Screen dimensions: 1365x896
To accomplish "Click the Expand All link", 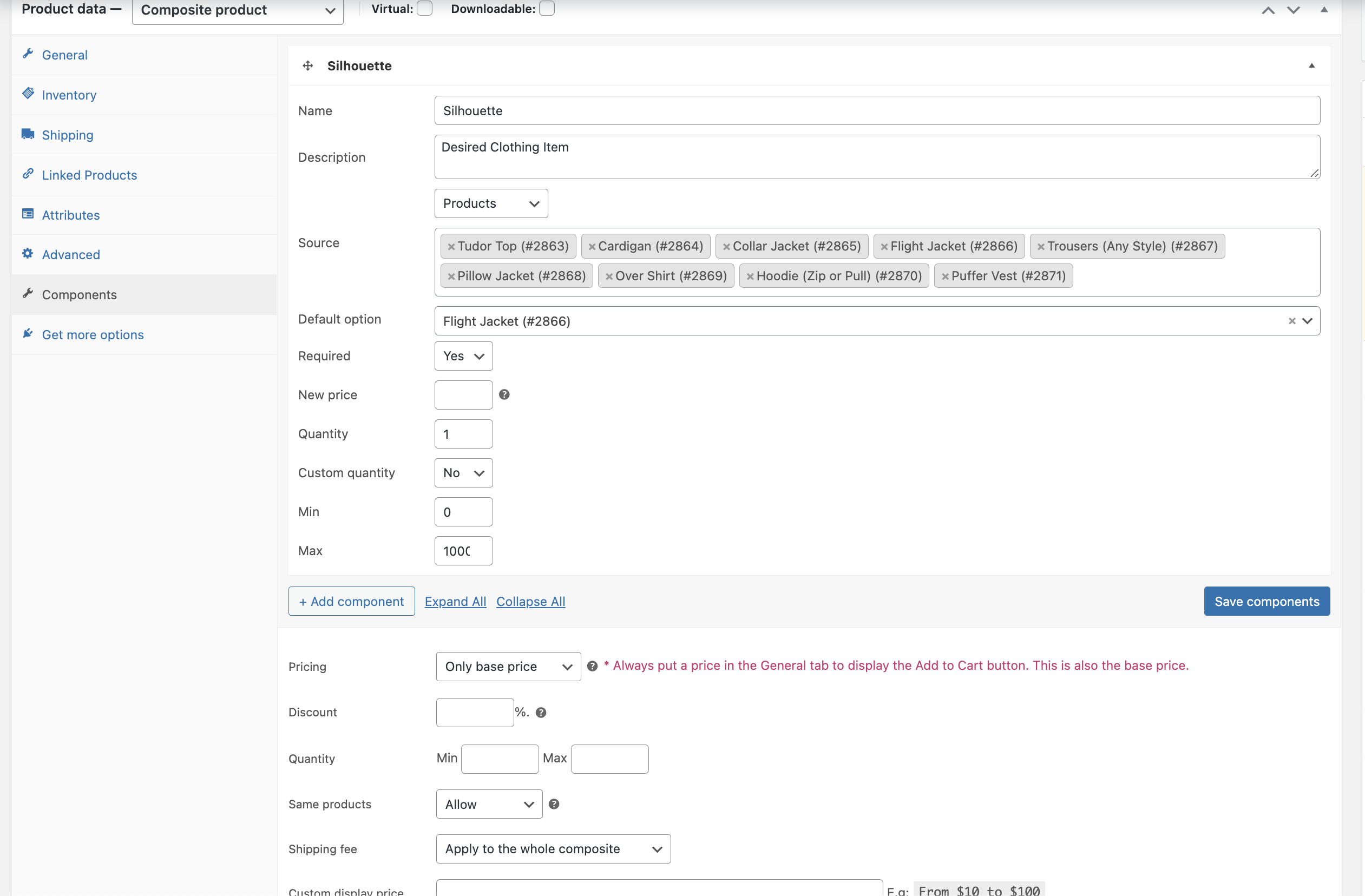I will point(455,601).
